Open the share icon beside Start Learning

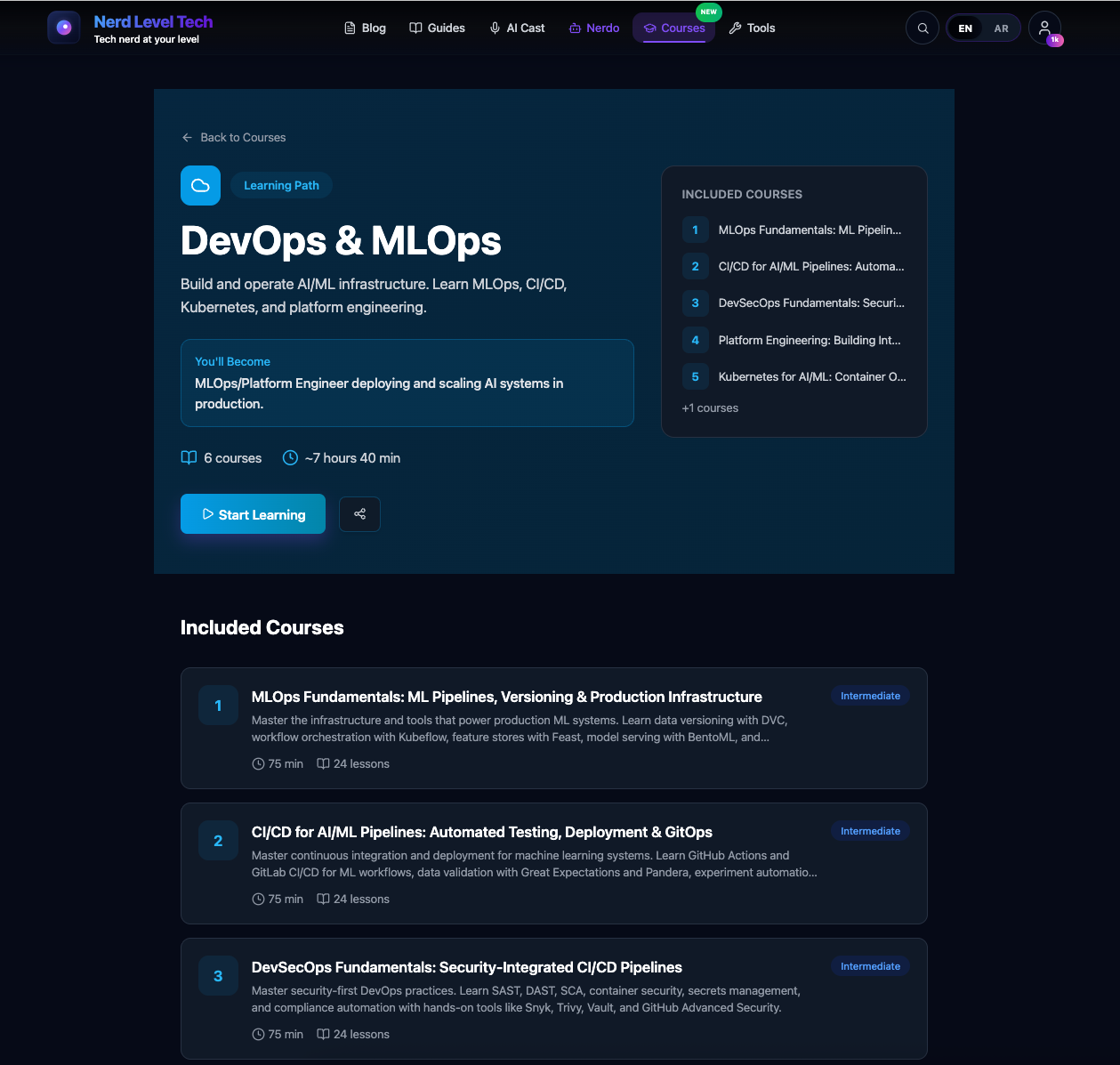(x=359, y=514)
